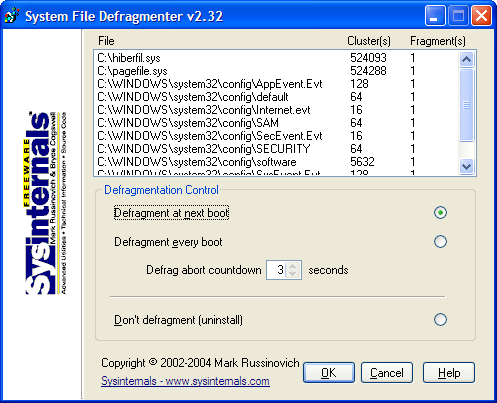
Task: Increase the defrag abort countdown value
Action: 293,266
